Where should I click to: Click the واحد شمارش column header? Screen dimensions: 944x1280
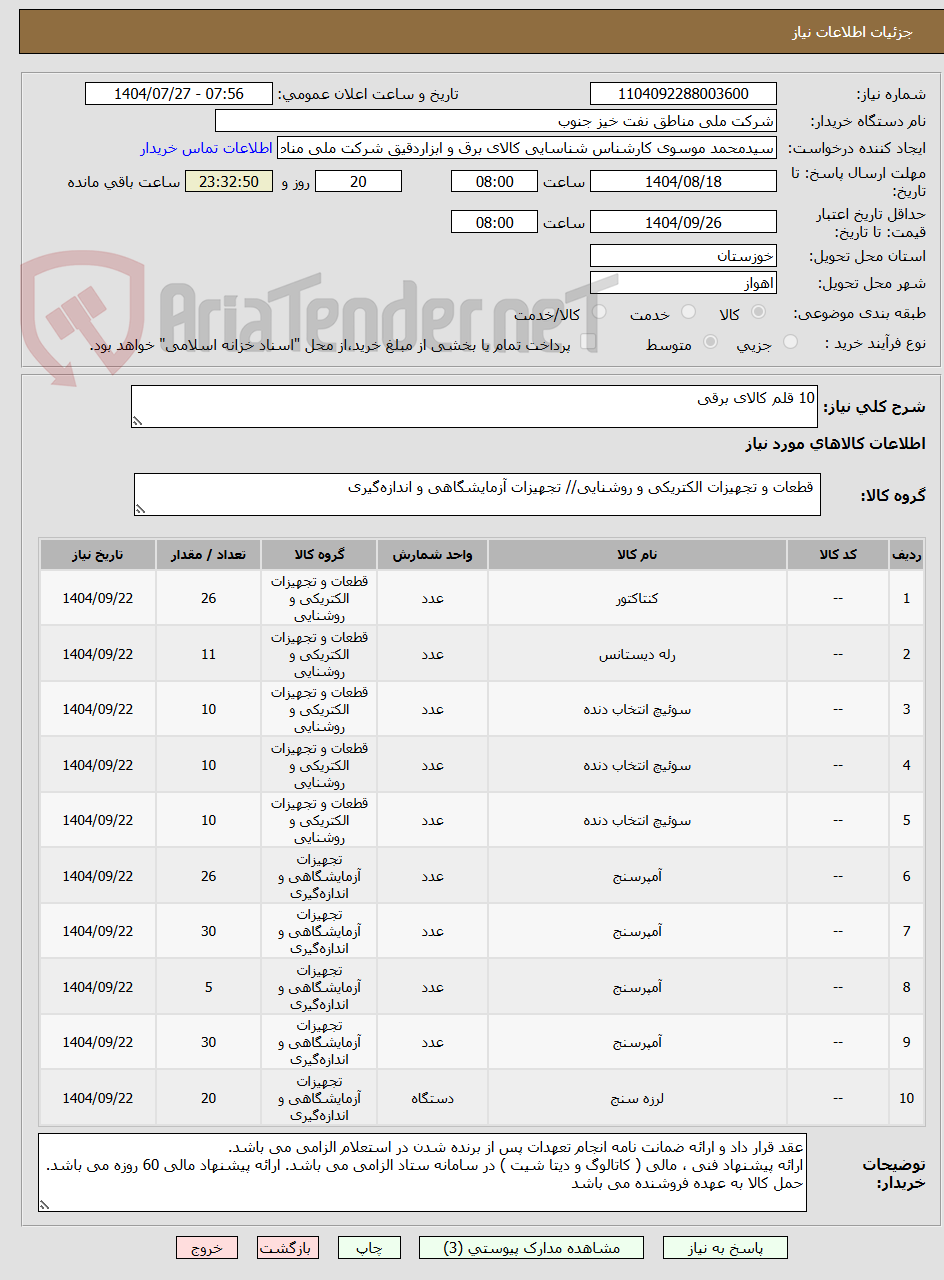click(432, 554)
